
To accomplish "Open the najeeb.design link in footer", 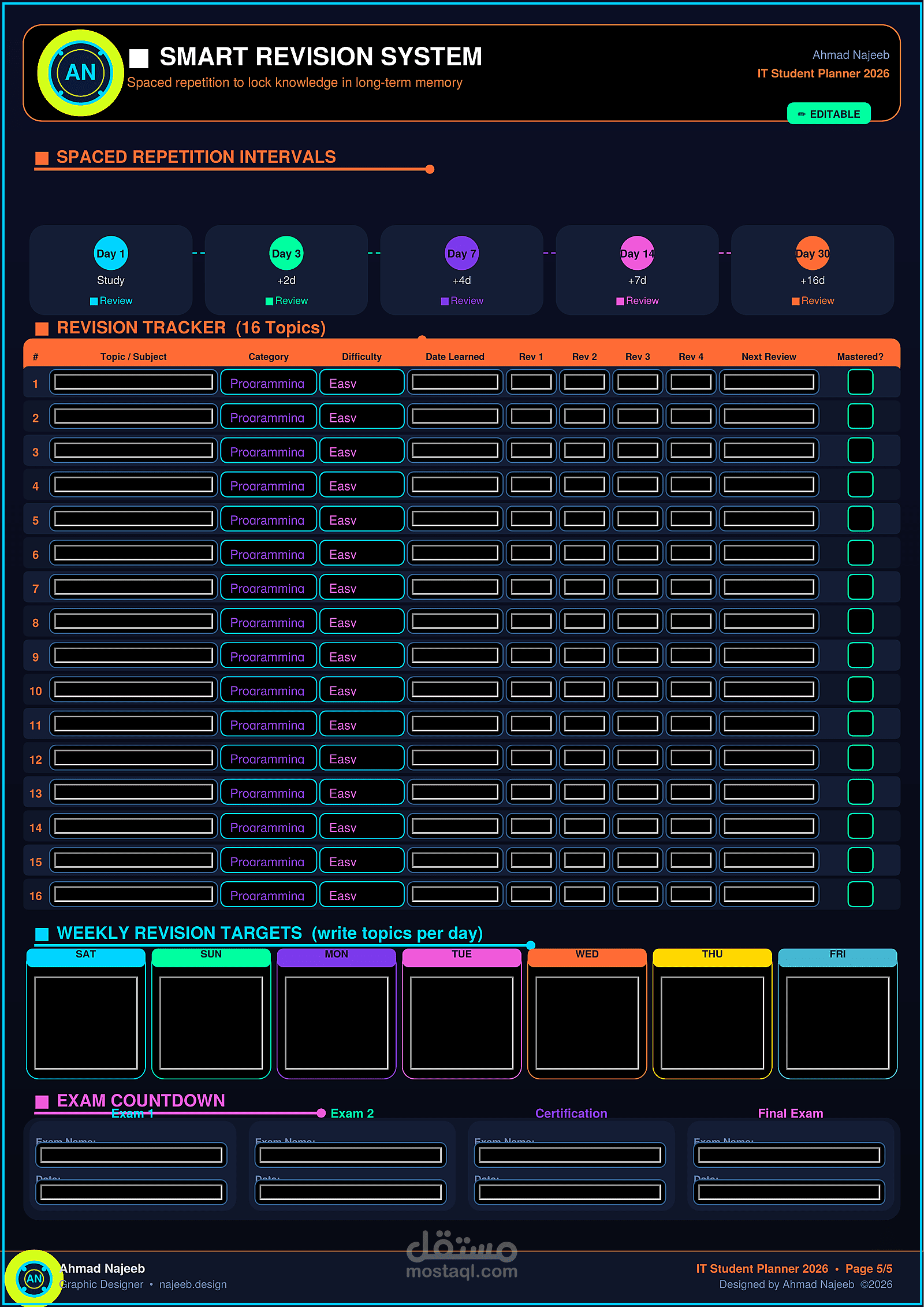I will coord(193,1284).
